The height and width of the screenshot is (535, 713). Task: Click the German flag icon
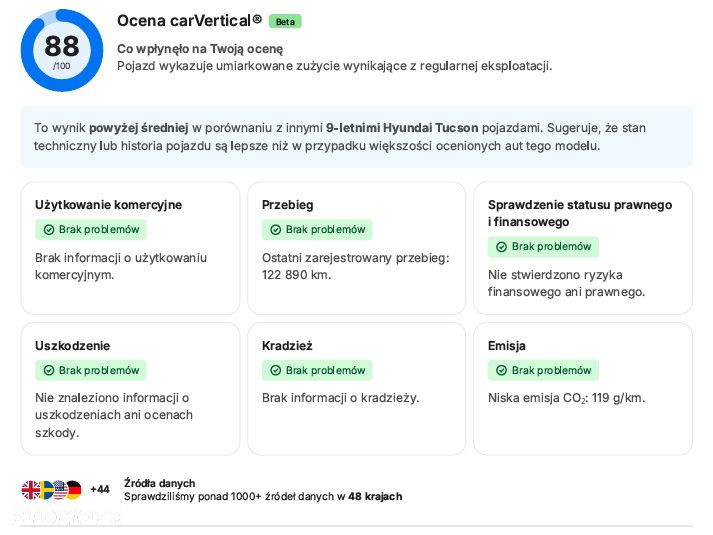tap(74, 490)
